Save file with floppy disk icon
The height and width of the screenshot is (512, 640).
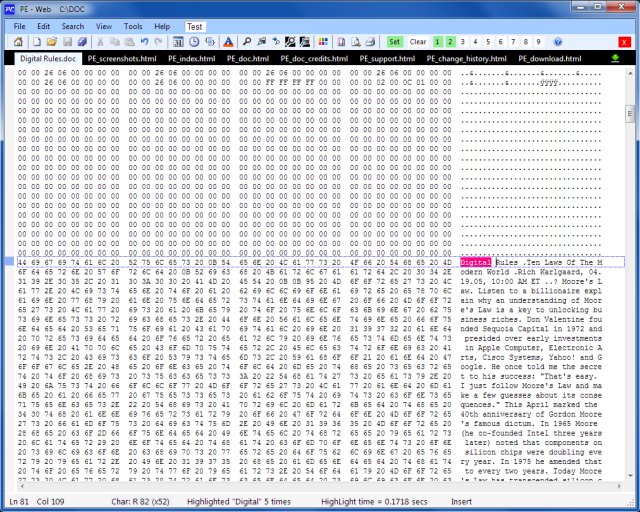click(67, 42)
